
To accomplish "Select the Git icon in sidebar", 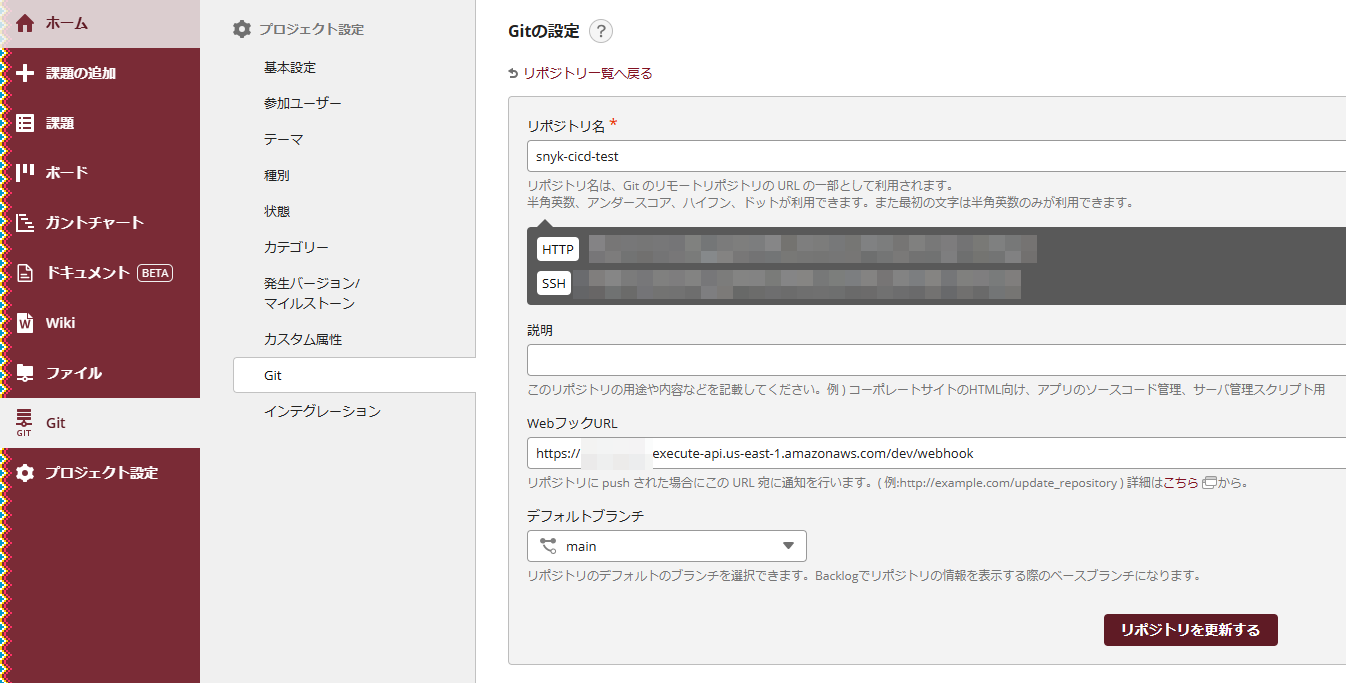I will tap(23, 421).
